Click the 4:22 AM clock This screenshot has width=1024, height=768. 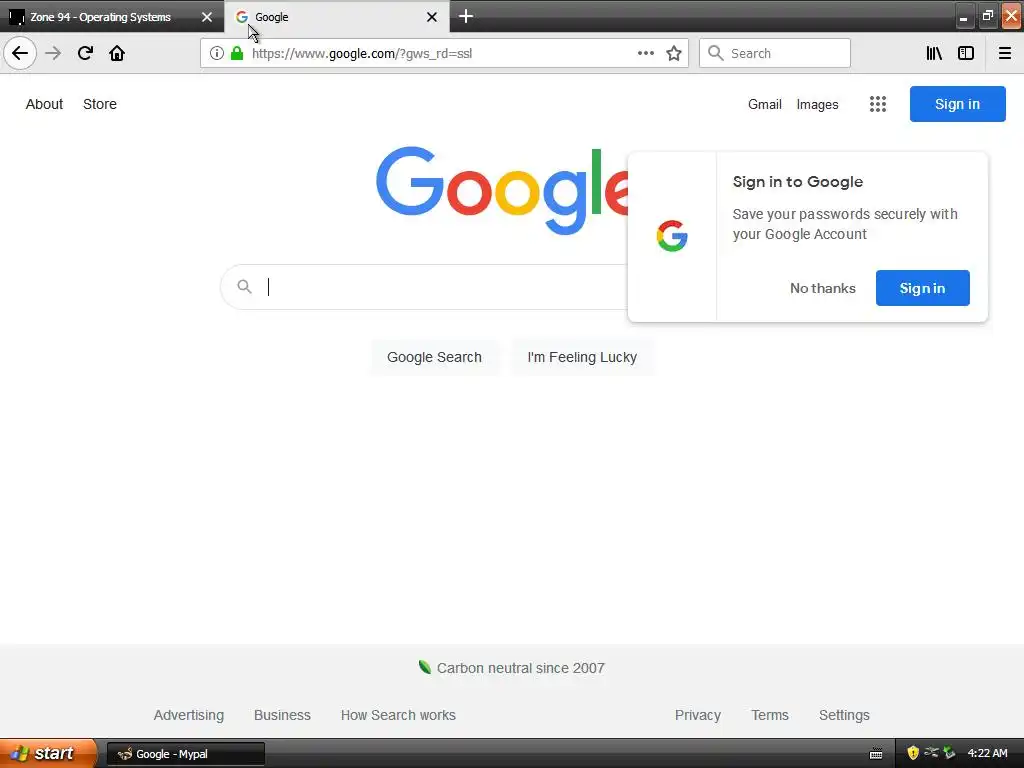tap(987, 753)
